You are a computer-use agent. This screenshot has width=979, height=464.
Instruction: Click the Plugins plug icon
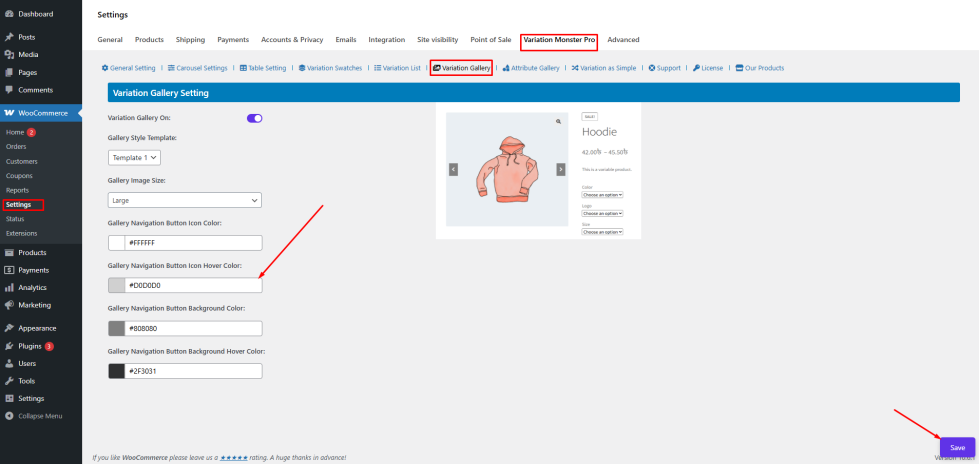pyautogui.click(x=9, y=346)
